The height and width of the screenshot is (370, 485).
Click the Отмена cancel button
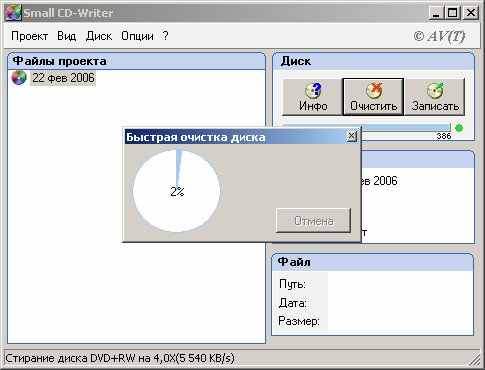coord(313,220)
